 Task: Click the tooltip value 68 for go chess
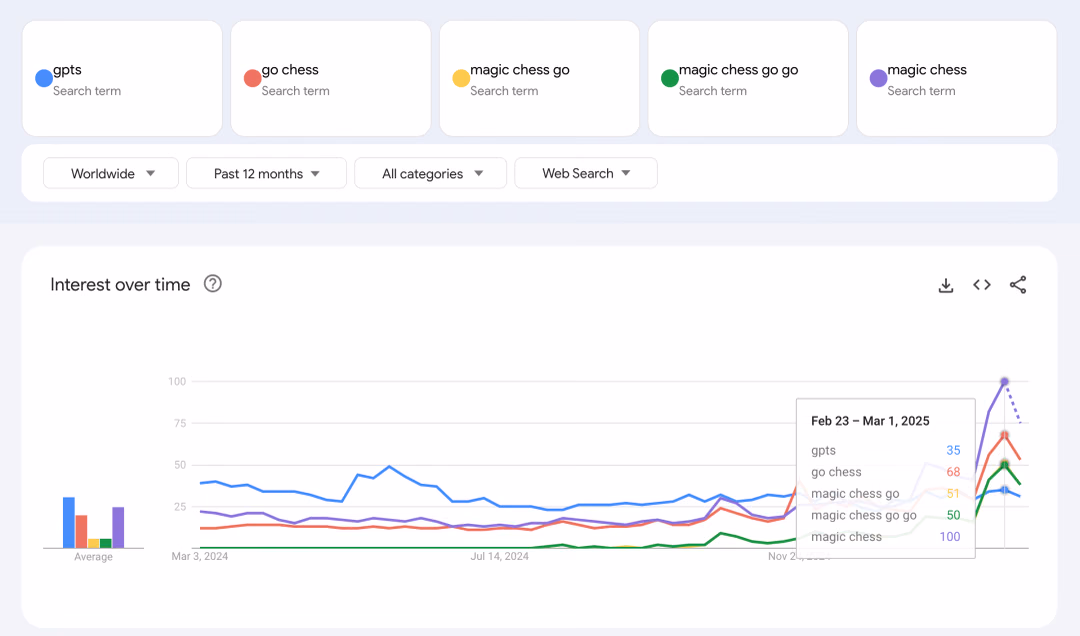tap(953, 472)
